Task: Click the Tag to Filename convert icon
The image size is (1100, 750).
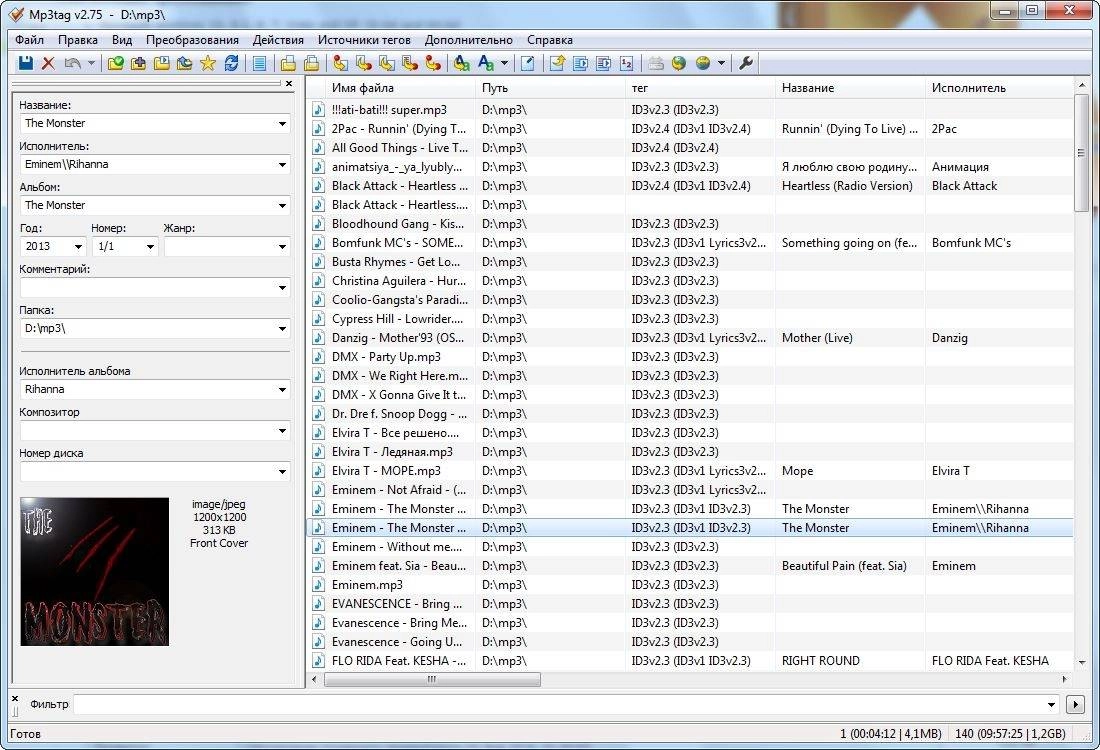Action: [x=340, y=63]
